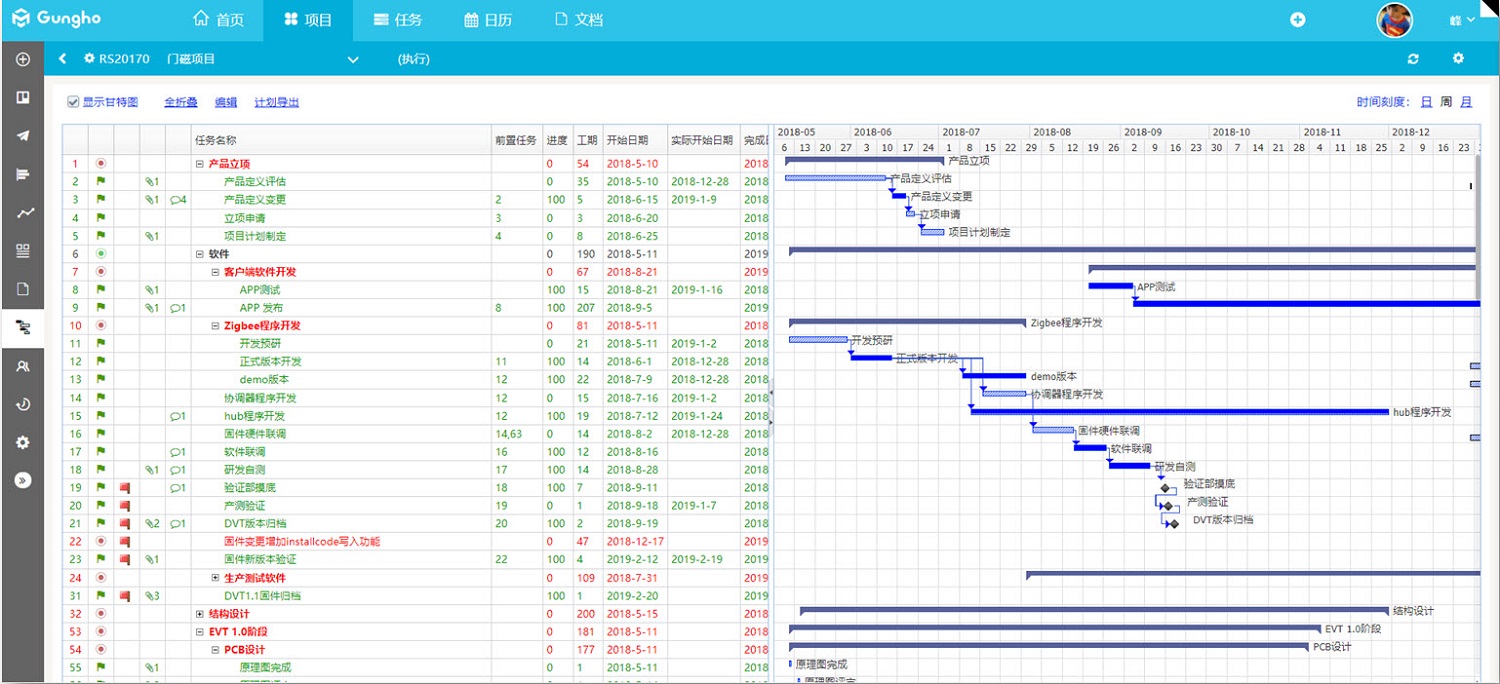Select the sidebar settings gear icon
This screenshot has width=1500, height=684.
coord(22,443)
